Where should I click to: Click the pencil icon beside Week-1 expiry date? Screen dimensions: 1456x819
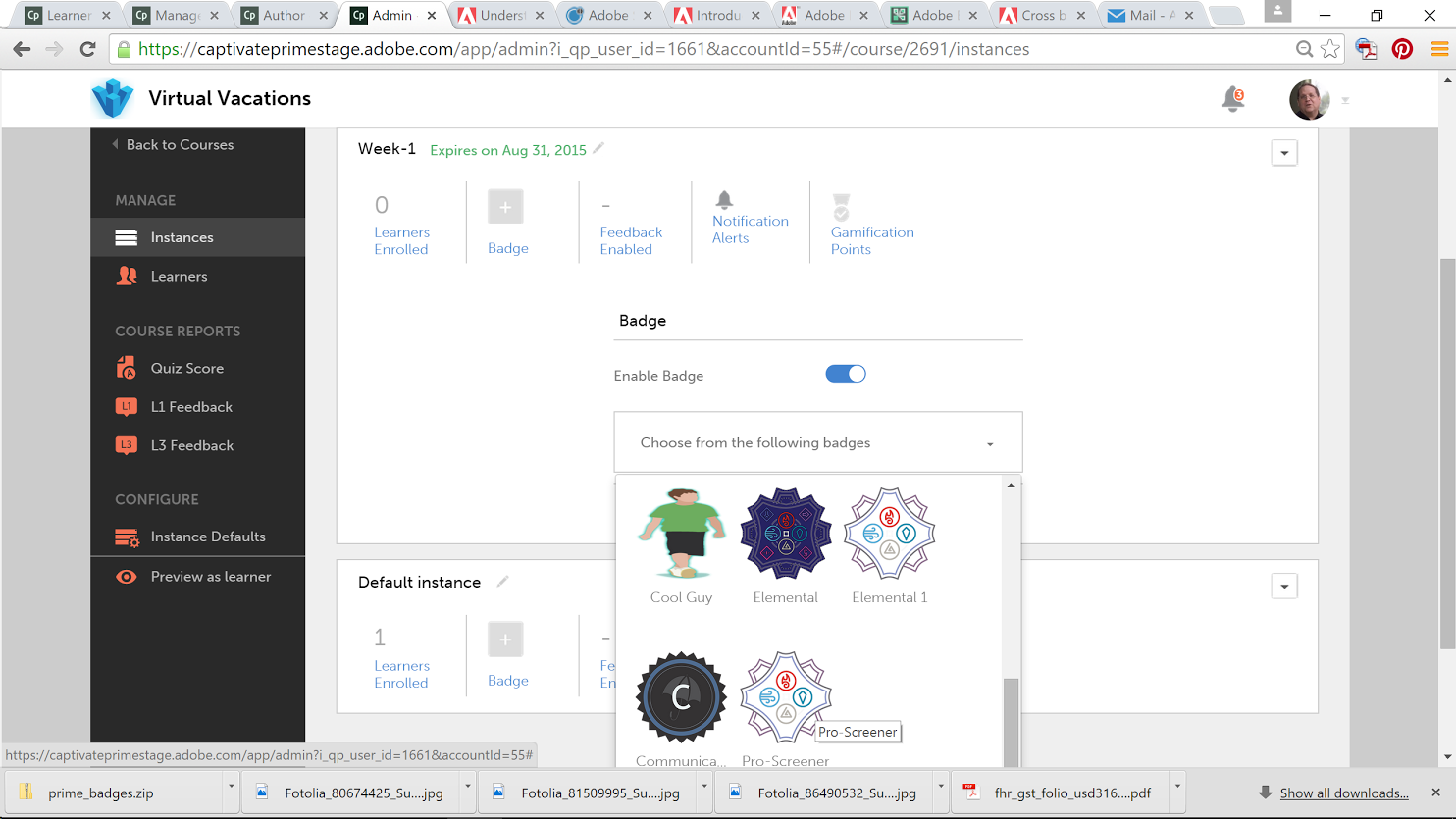[598, 149]
